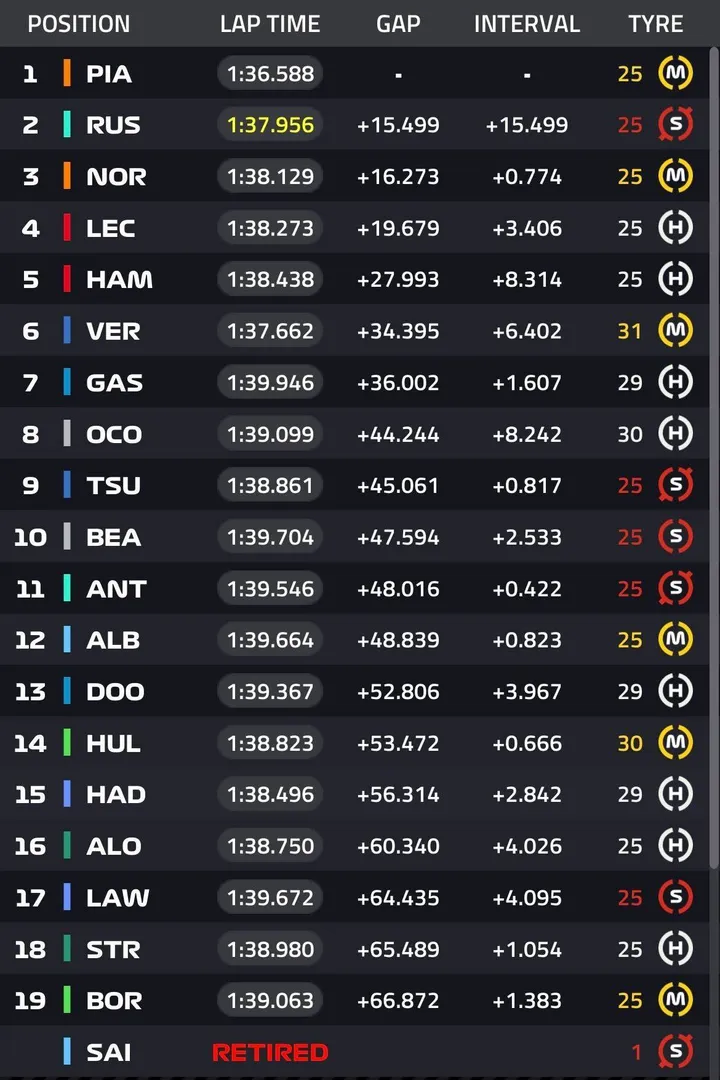Viewport: 720px width, 1080px height.
Task: Click the orange team color bar beside PIA
Action: 67,73
